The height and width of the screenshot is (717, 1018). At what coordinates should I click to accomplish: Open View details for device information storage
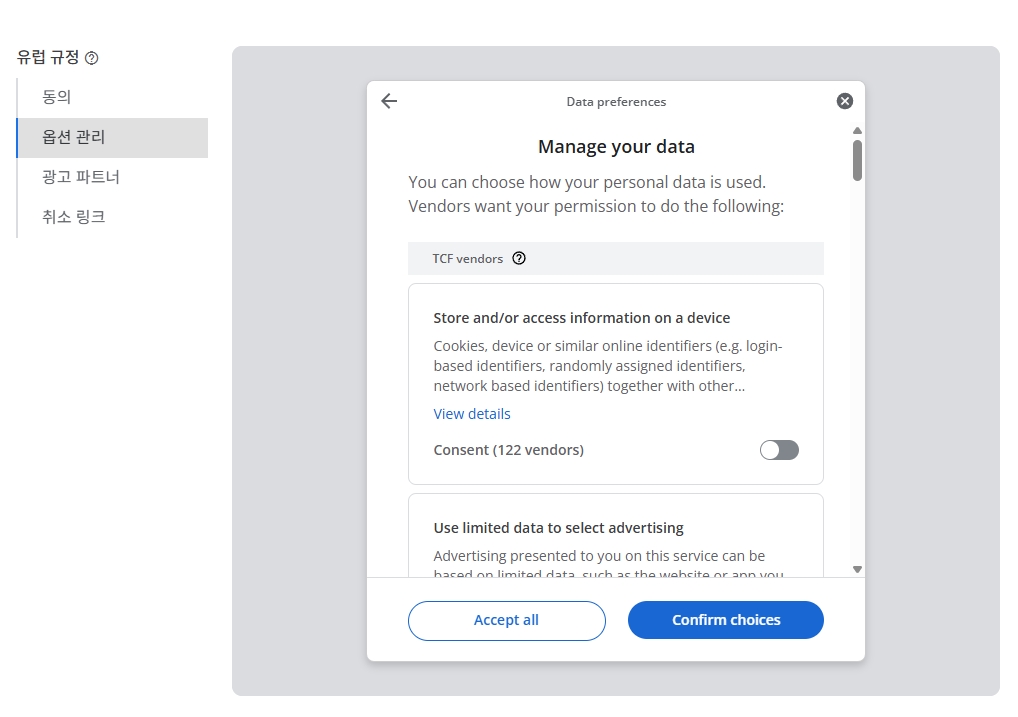tap(471, 413)
